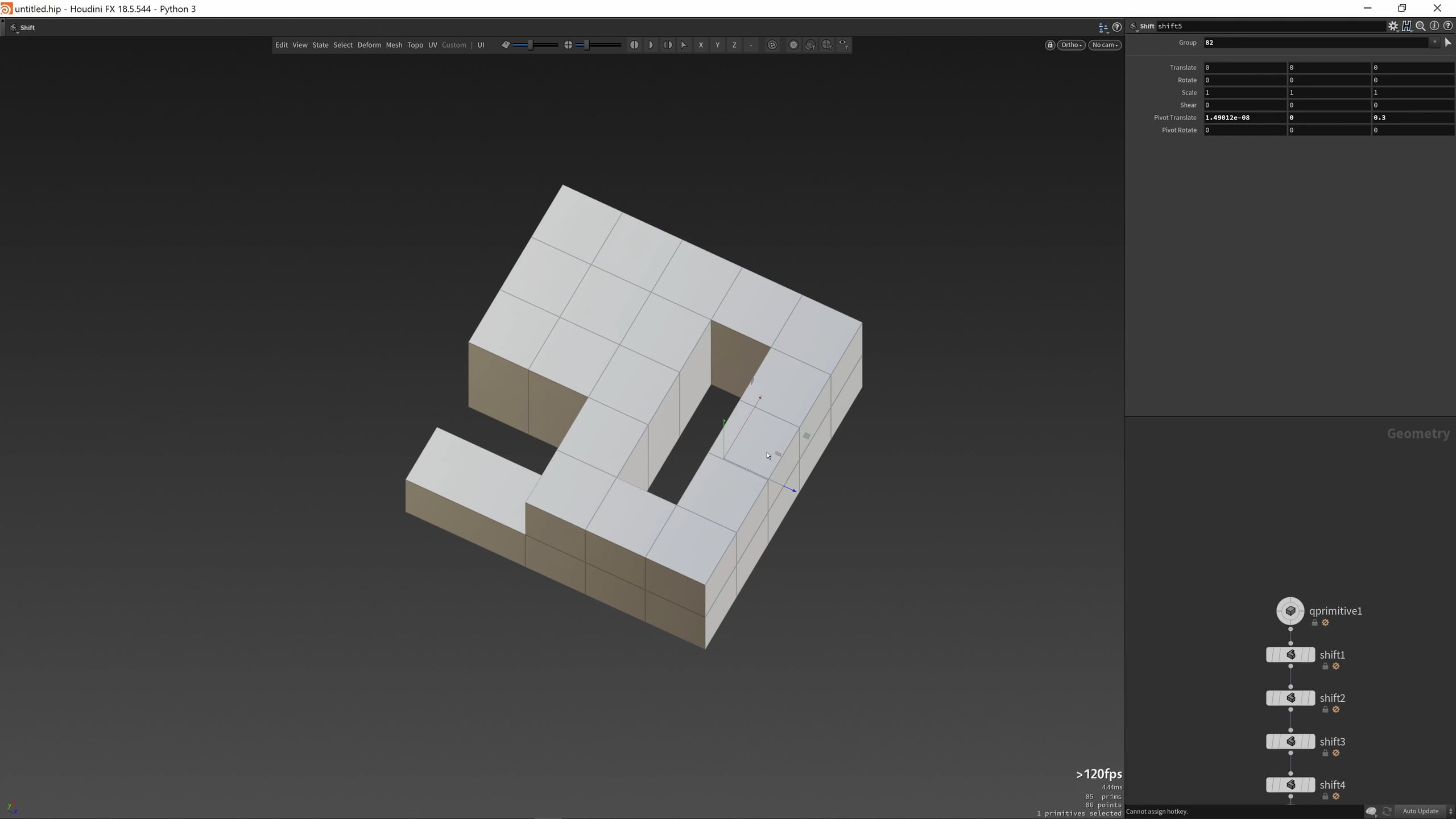Click the 'Cannot assign hotkey.' status message
The image size is (1456, 819).
point(1157,812)
